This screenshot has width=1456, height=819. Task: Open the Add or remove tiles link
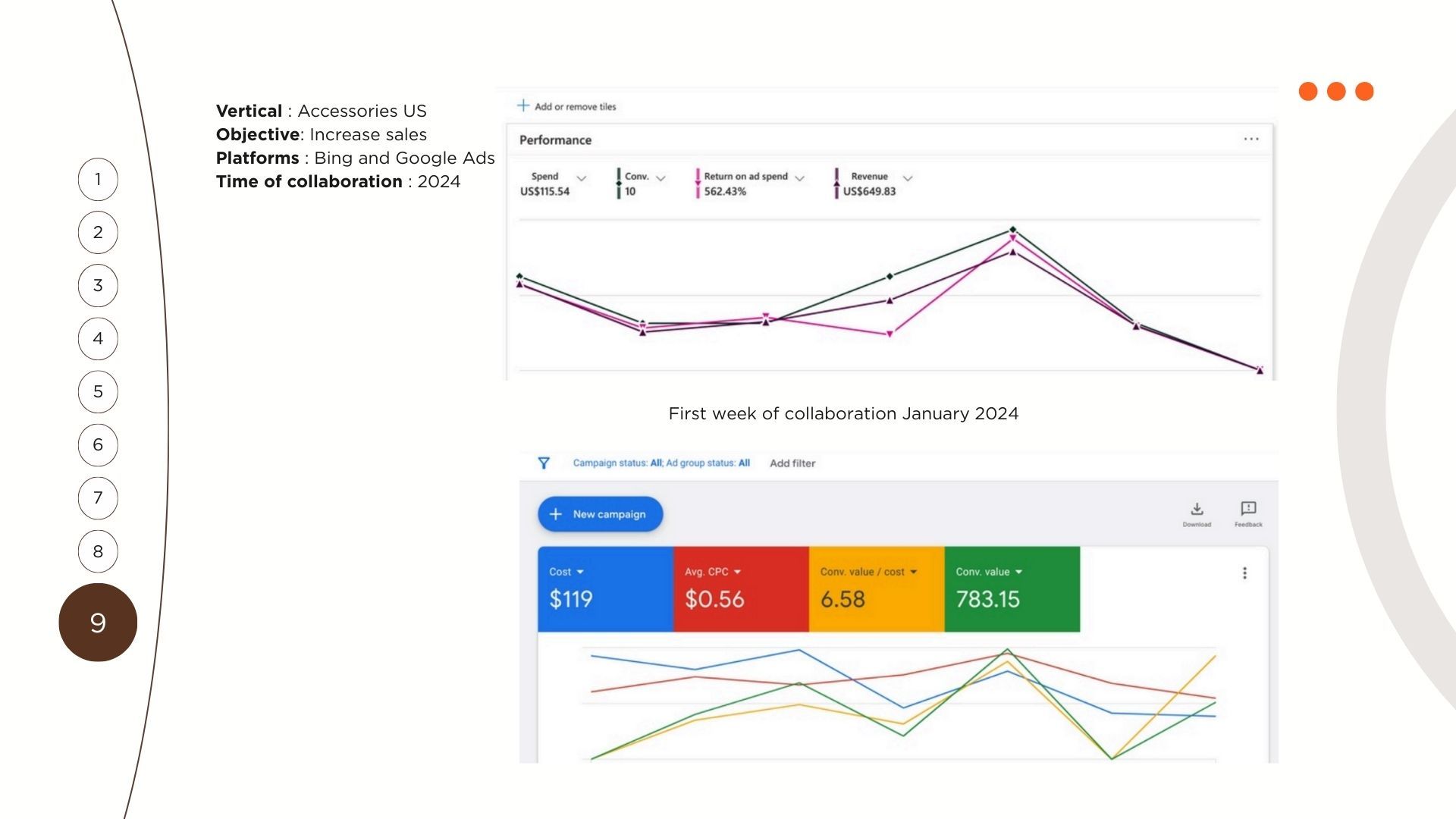pyautogui.click(x=575, y=107)
